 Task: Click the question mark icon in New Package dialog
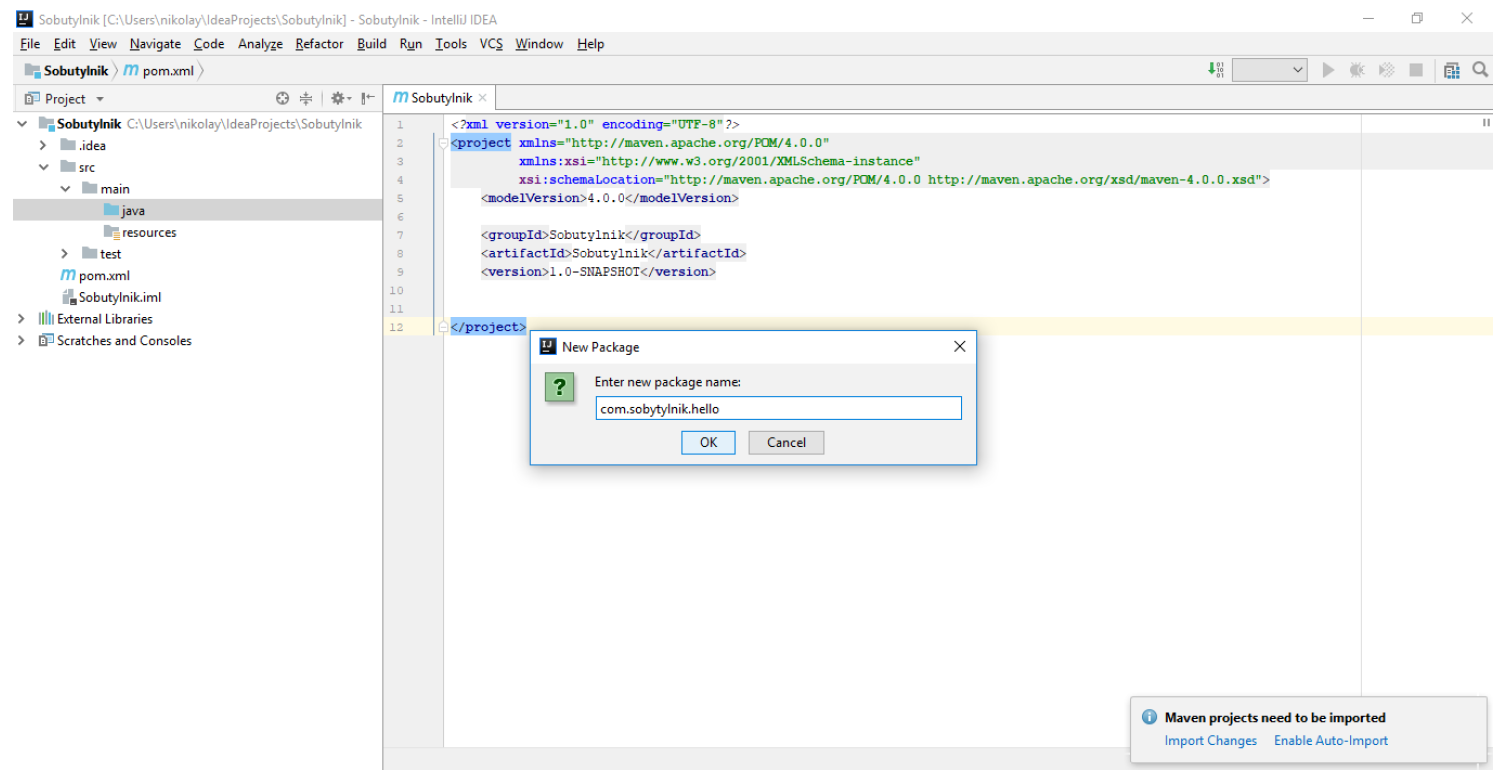[x=560, y=387]
